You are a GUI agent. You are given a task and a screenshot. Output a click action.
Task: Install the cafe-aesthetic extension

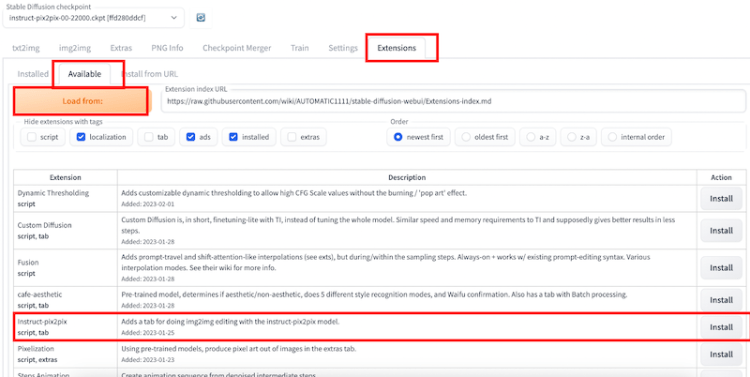721,300
